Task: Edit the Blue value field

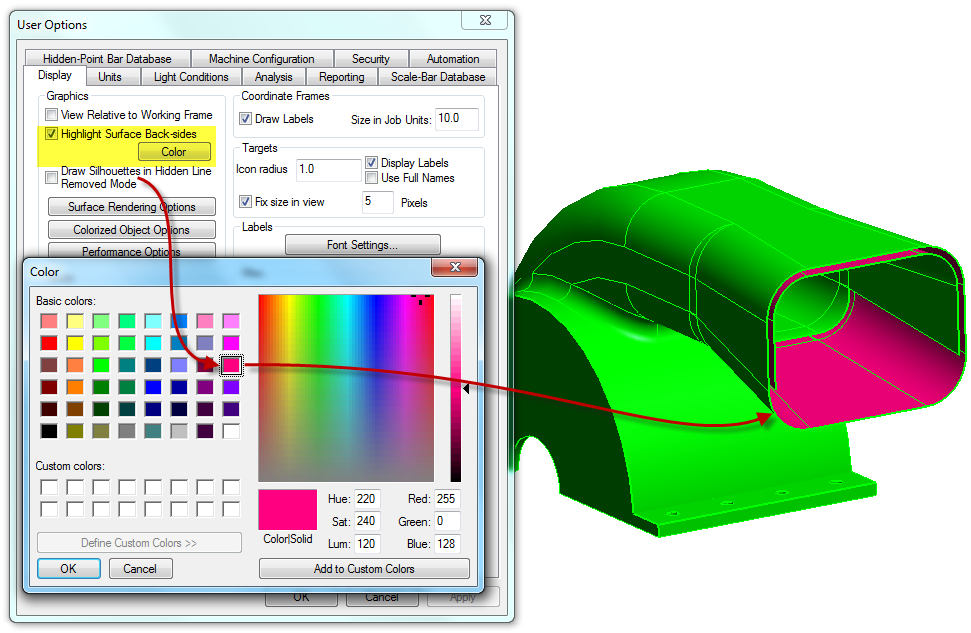Action: coord(446,543)
